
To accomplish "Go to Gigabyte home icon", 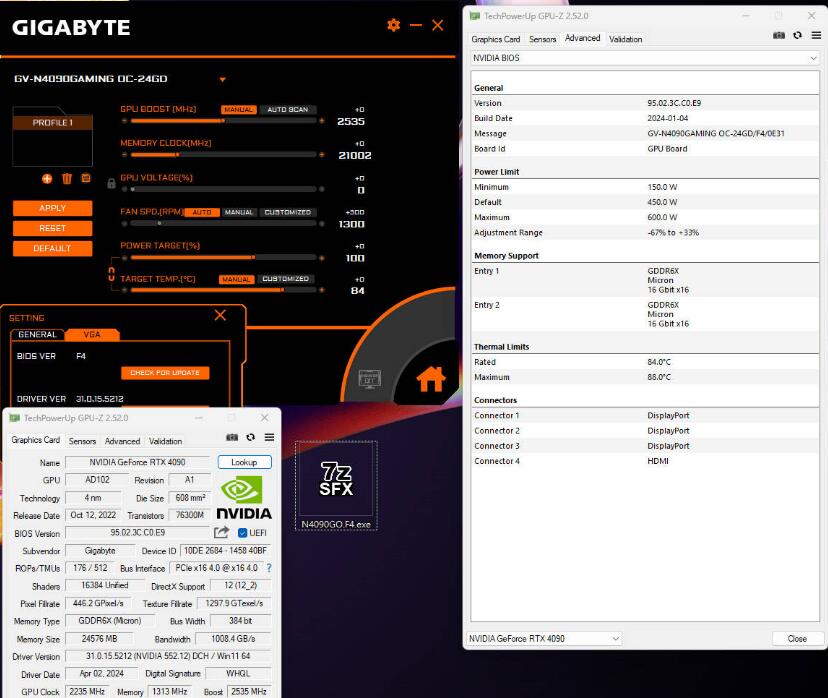I will click(x=430, y=379).
